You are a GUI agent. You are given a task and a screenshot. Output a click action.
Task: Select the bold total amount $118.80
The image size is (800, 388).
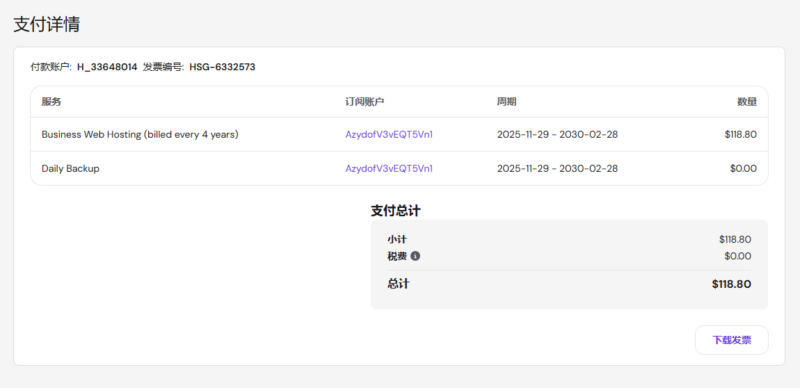pyautogui.click(x=732, y=284)
